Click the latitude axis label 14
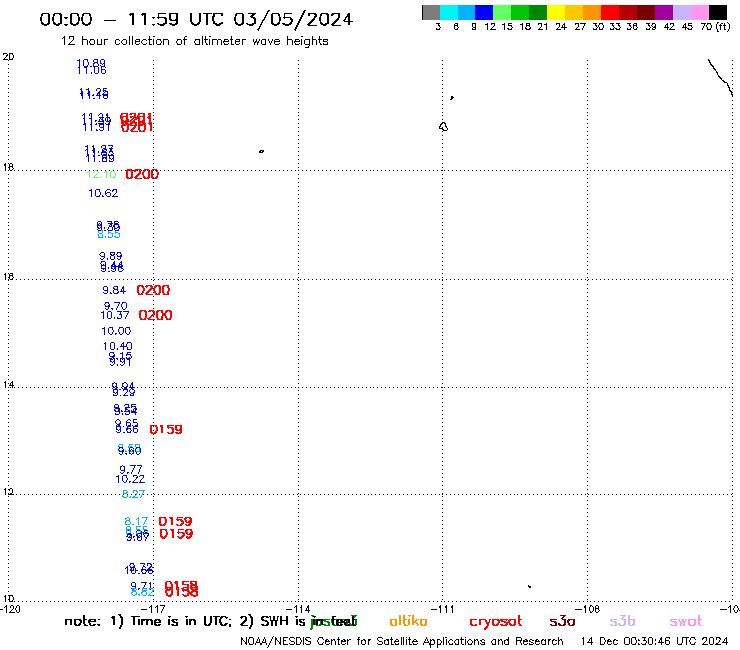Viewport: 740px width, 650px height. pos(8,385)
